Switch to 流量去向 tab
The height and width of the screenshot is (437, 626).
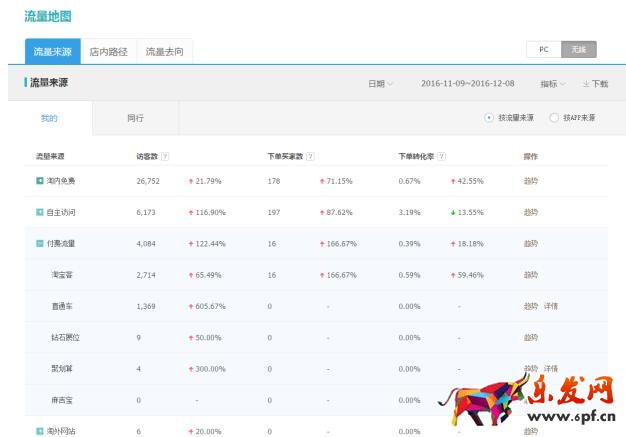(164, 51)
